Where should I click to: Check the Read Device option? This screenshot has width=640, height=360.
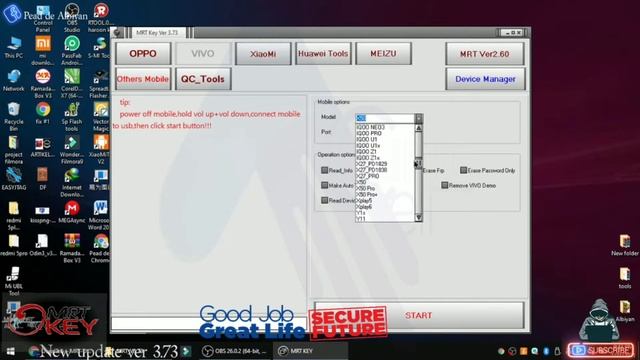pyautogui.click(x=324, y=200)
